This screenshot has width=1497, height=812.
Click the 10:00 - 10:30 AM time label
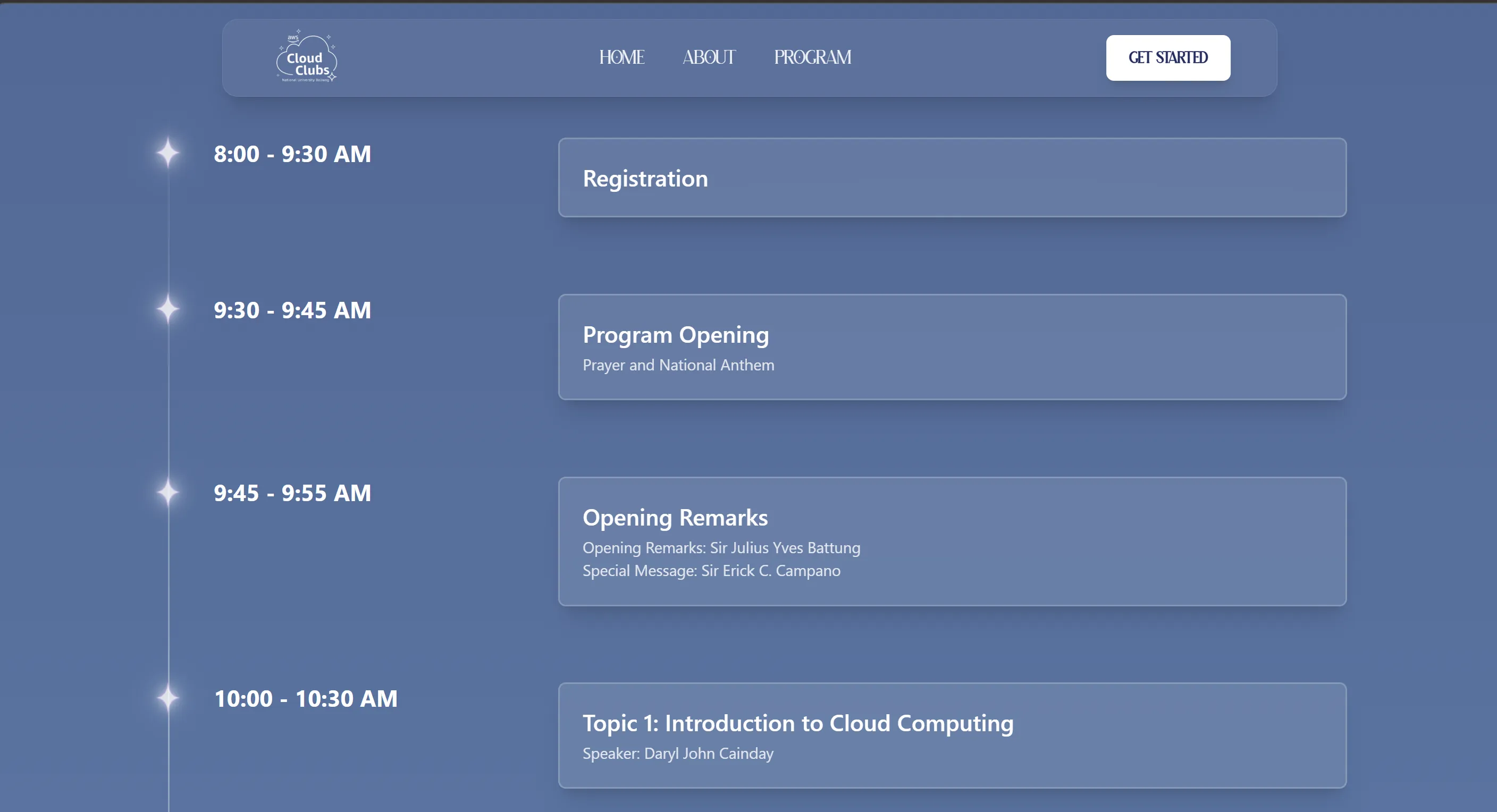click(306, 699)
